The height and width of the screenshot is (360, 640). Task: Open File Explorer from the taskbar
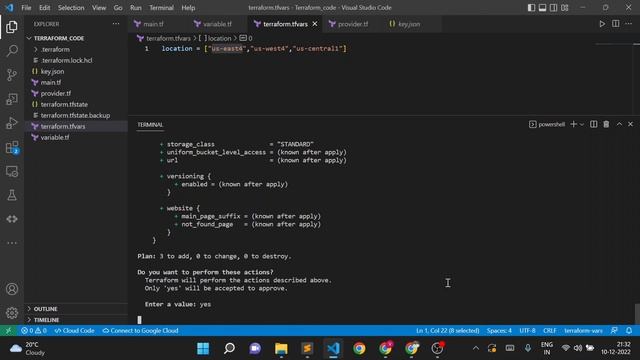pyautogui.click(x=281, y=348)
